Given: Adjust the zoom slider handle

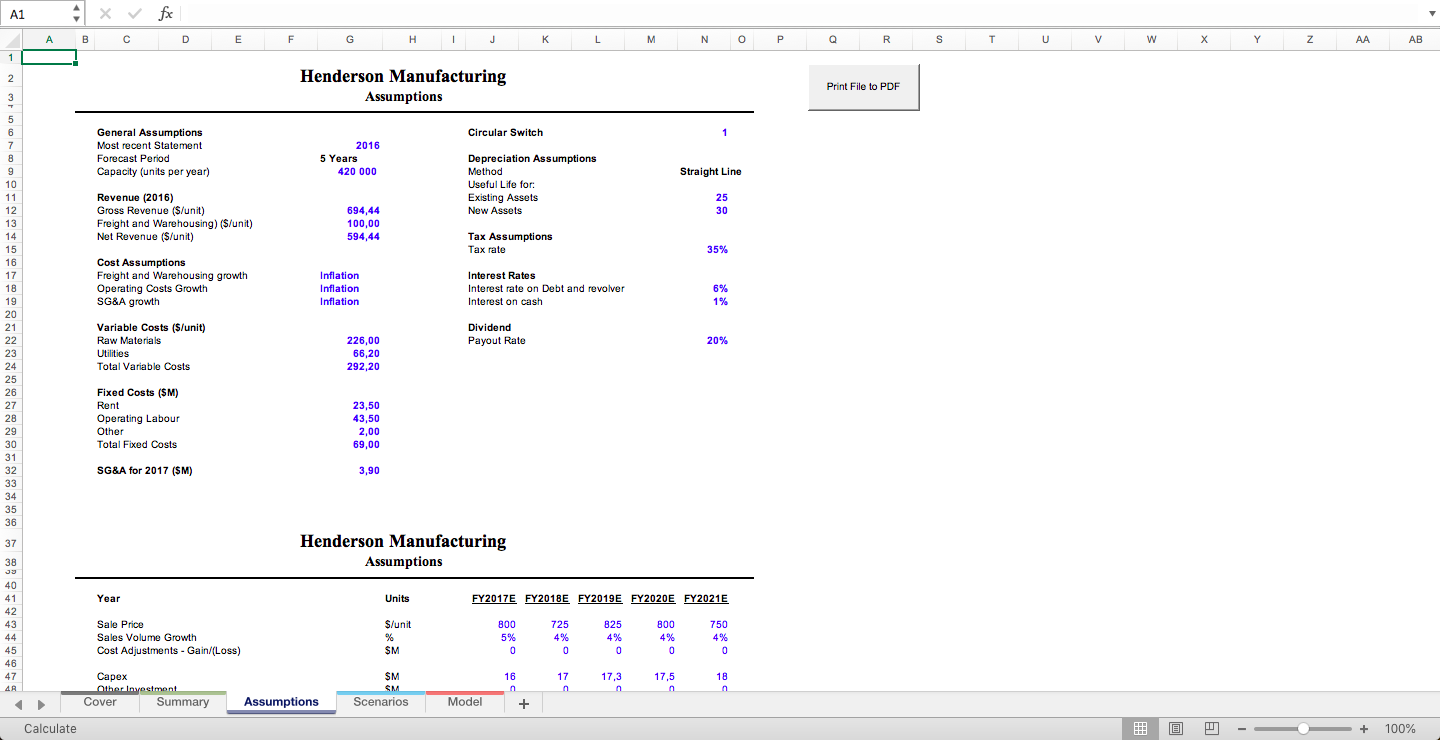Looking at the screenshot, I should (x=1303, y=729).
